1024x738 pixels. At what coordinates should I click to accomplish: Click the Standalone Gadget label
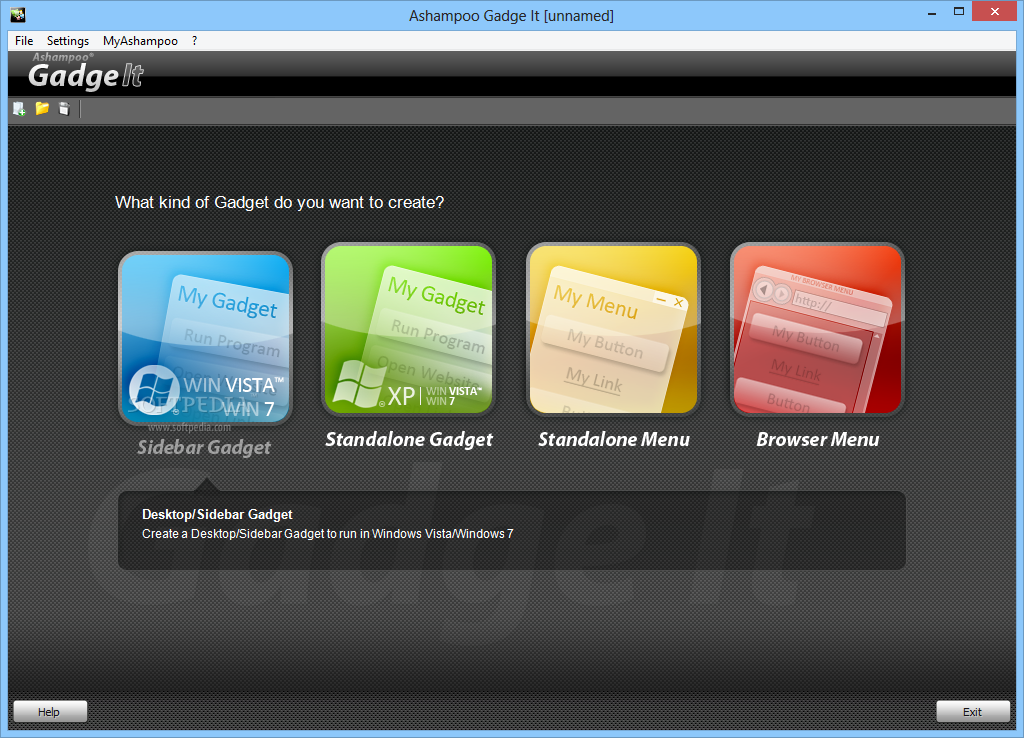409,440
